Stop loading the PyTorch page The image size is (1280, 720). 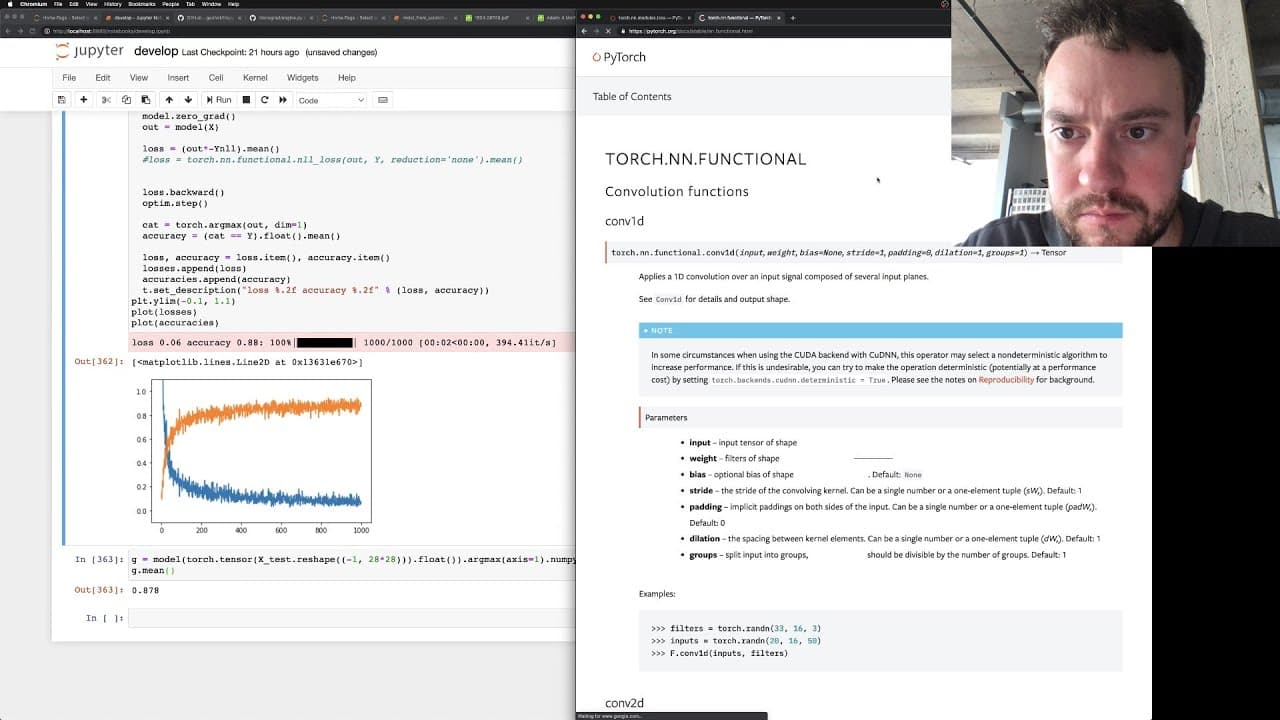pyautogui.click(x=608, y=31)
